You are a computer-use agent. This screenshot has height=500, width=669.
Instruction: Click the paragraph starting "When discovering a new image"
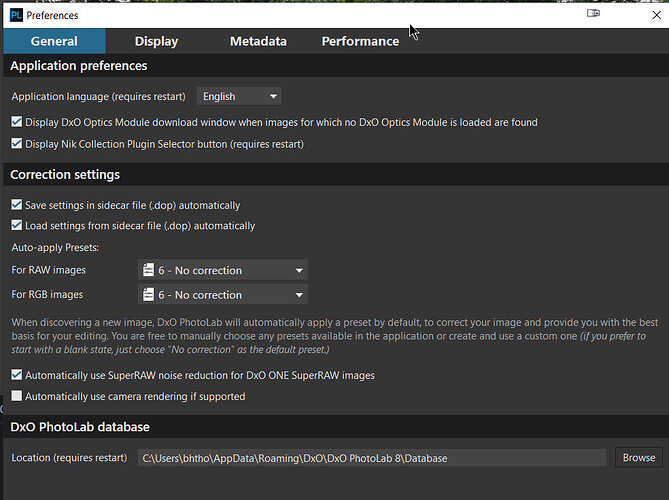334,336
